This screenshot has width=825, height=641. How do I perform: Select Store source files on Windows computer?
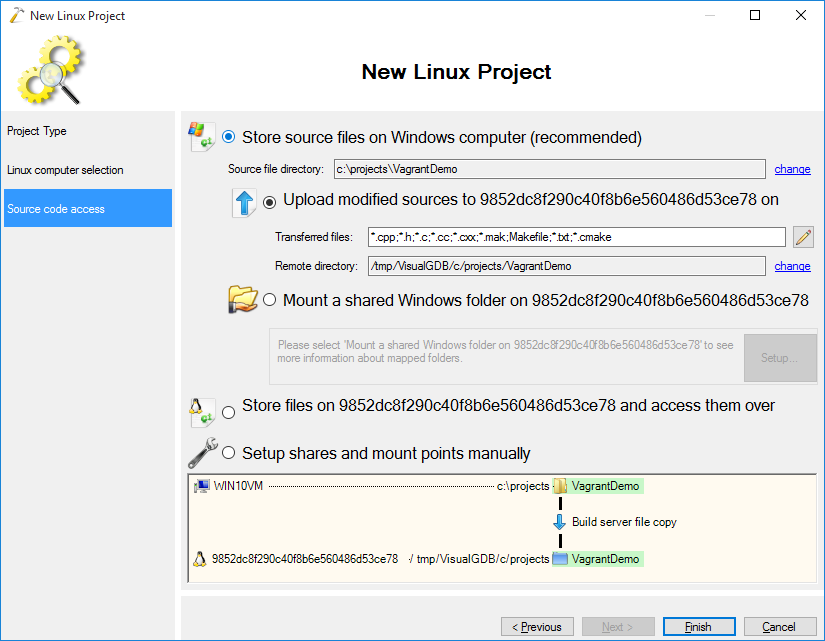(x=229, y=137)
